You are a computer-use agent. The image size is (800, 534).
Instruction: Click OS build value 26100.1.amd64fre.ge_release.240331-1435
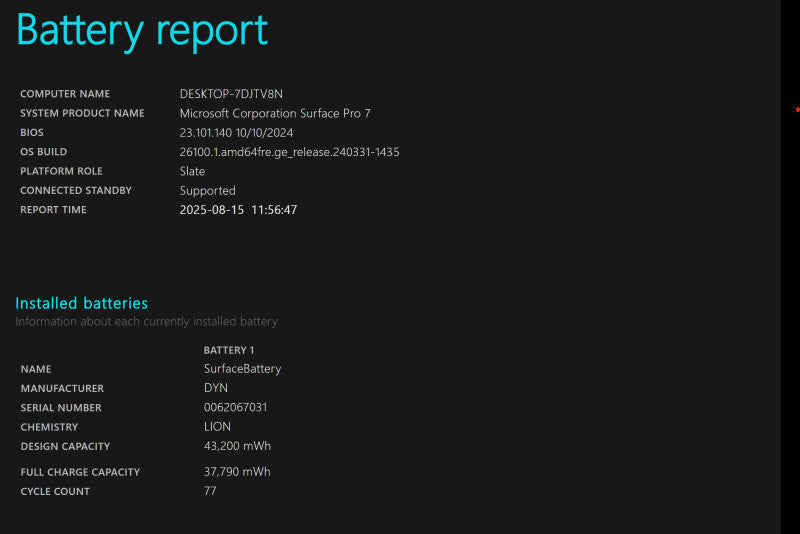pos(289,152)
